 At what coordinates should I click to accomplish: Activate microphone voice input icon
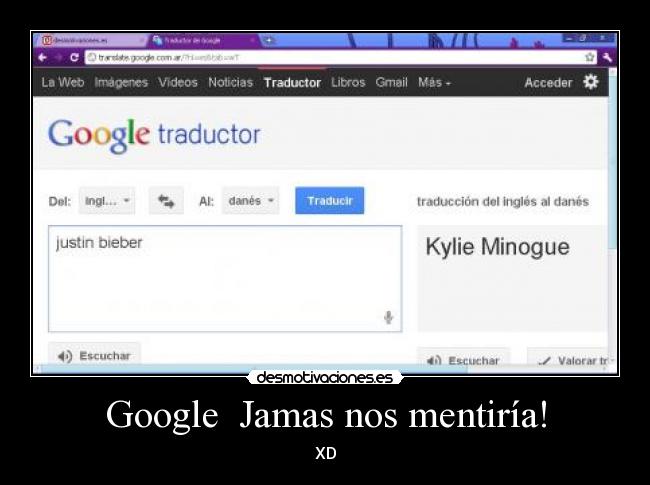coord(388,317)
